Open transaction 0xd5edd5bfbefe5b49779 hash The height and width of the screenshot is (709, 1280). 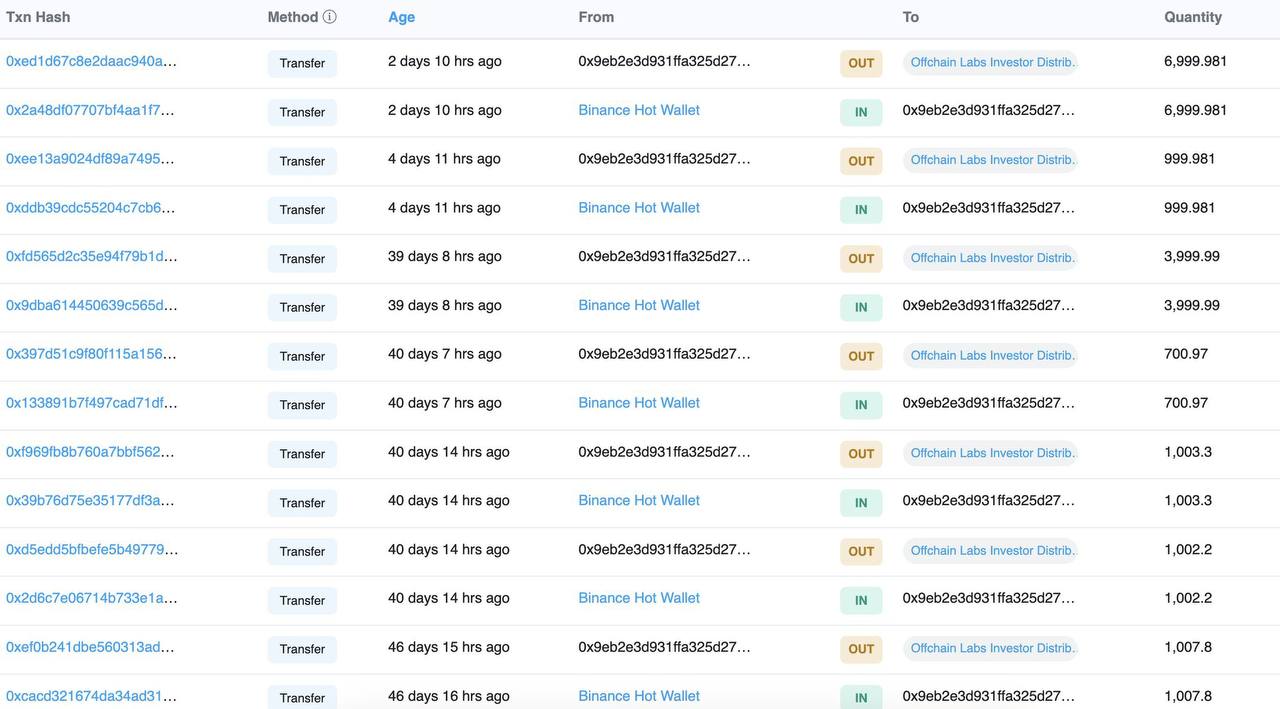pos(92,549)
